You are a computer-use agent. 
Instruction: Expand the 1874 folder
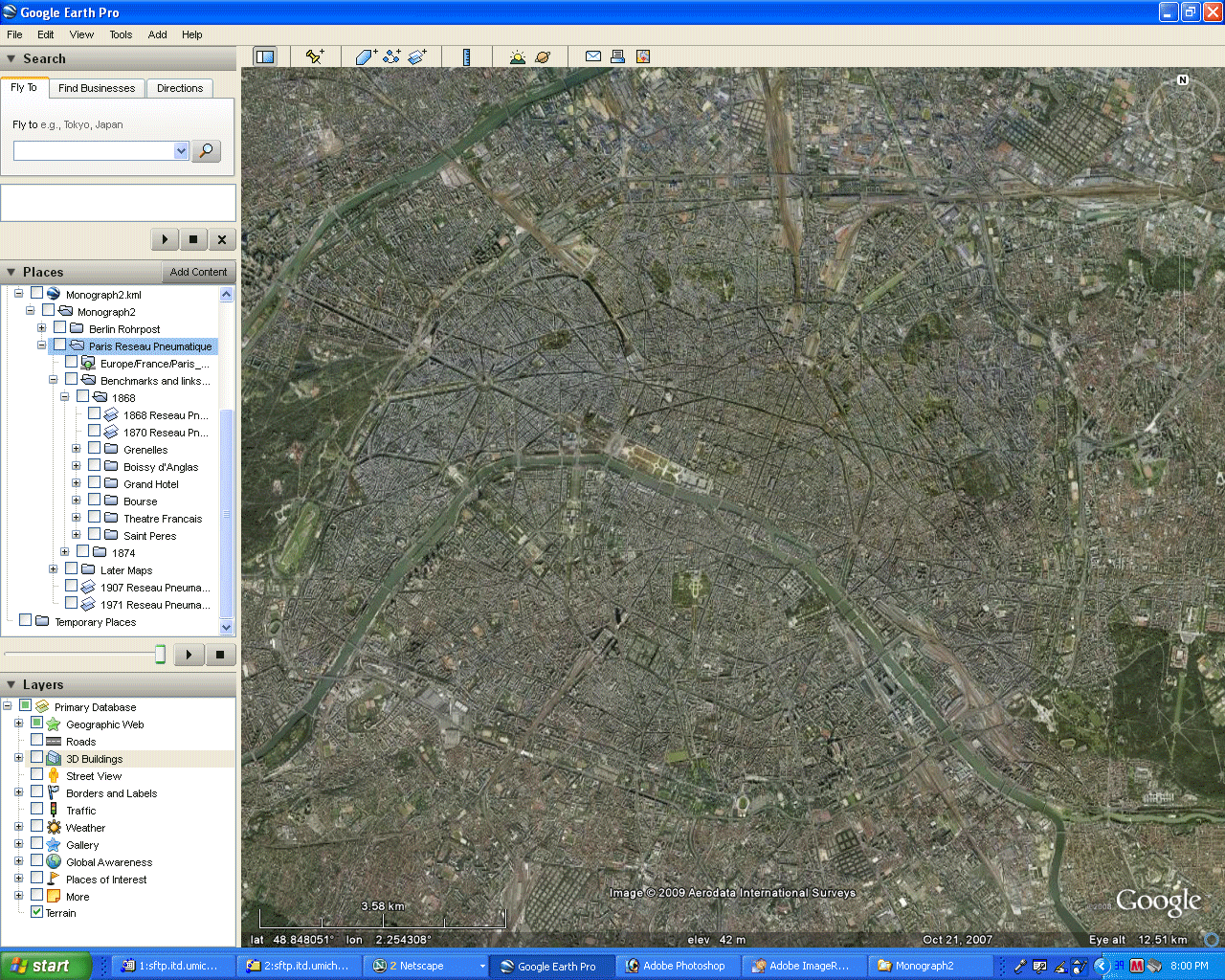64,552
